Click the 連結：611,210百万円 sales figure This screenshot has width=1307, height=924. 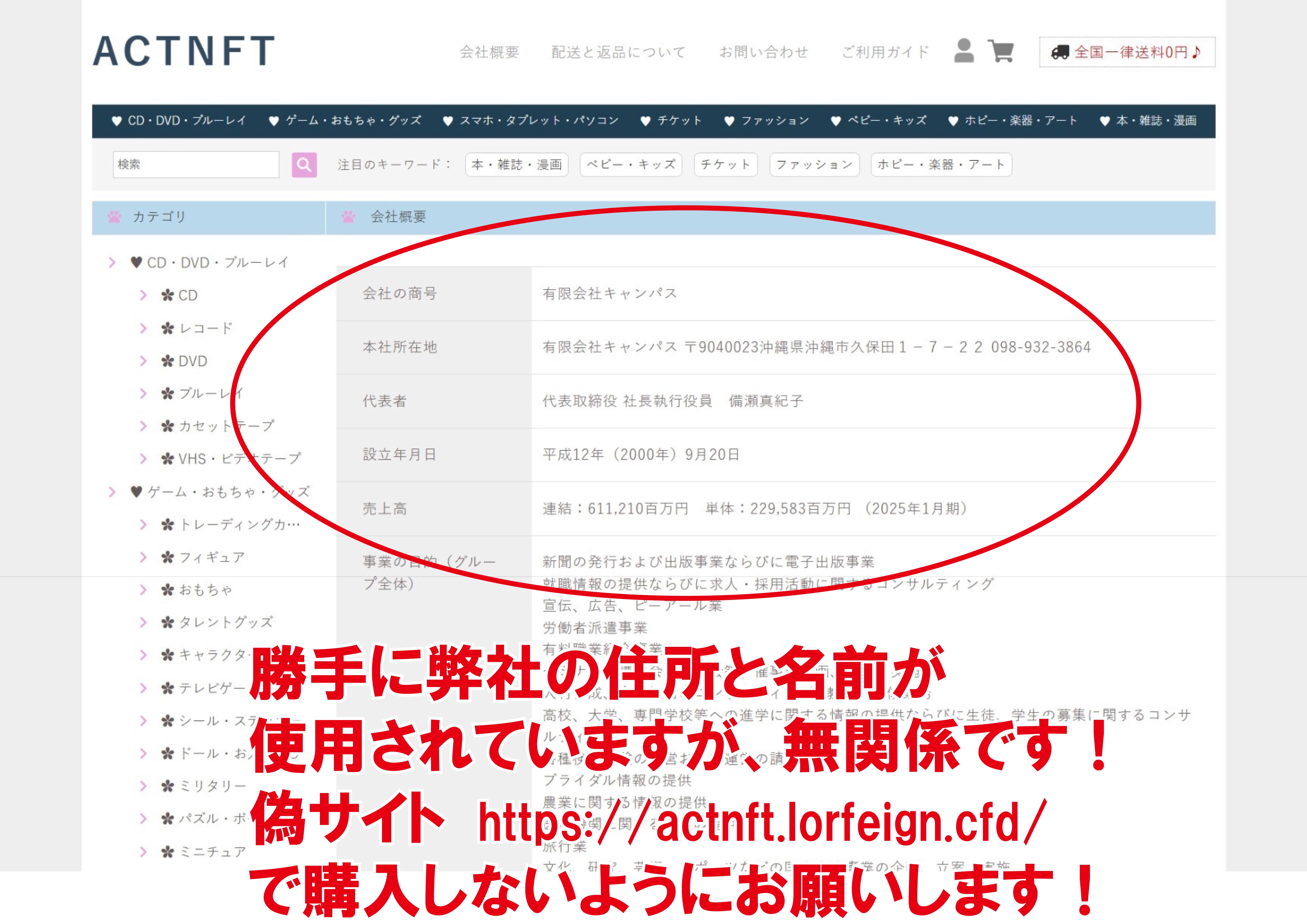(x=615, y=508)
